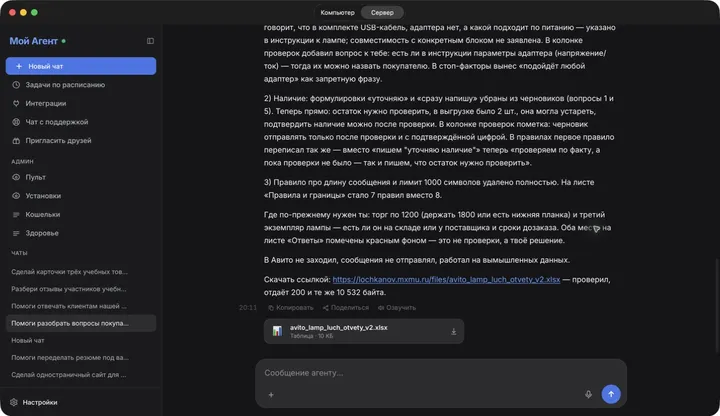Viewport: 720px width, 416px height.
Task: Click the eye icon beside Пульт
Action: (x=16, y=177)
